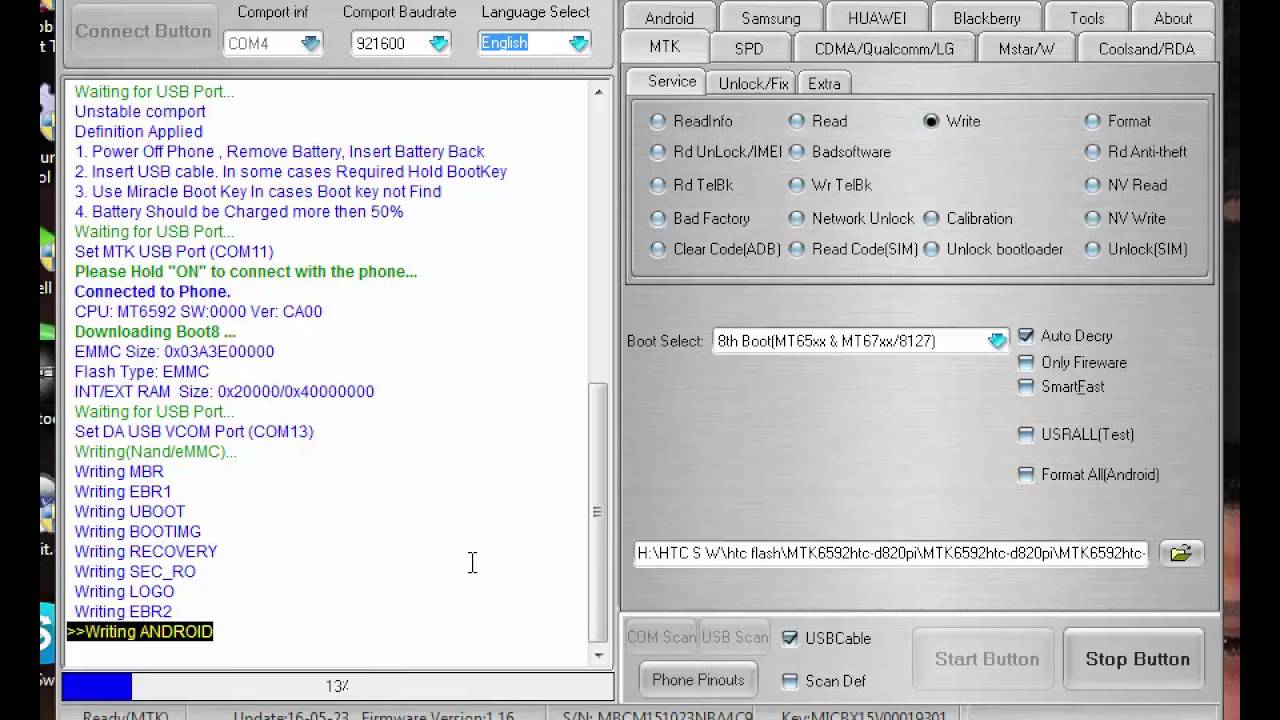
Task: Expand the Boot Select 8th Boot dropdown
Action: pyautogui.click(x=997, y=341)
